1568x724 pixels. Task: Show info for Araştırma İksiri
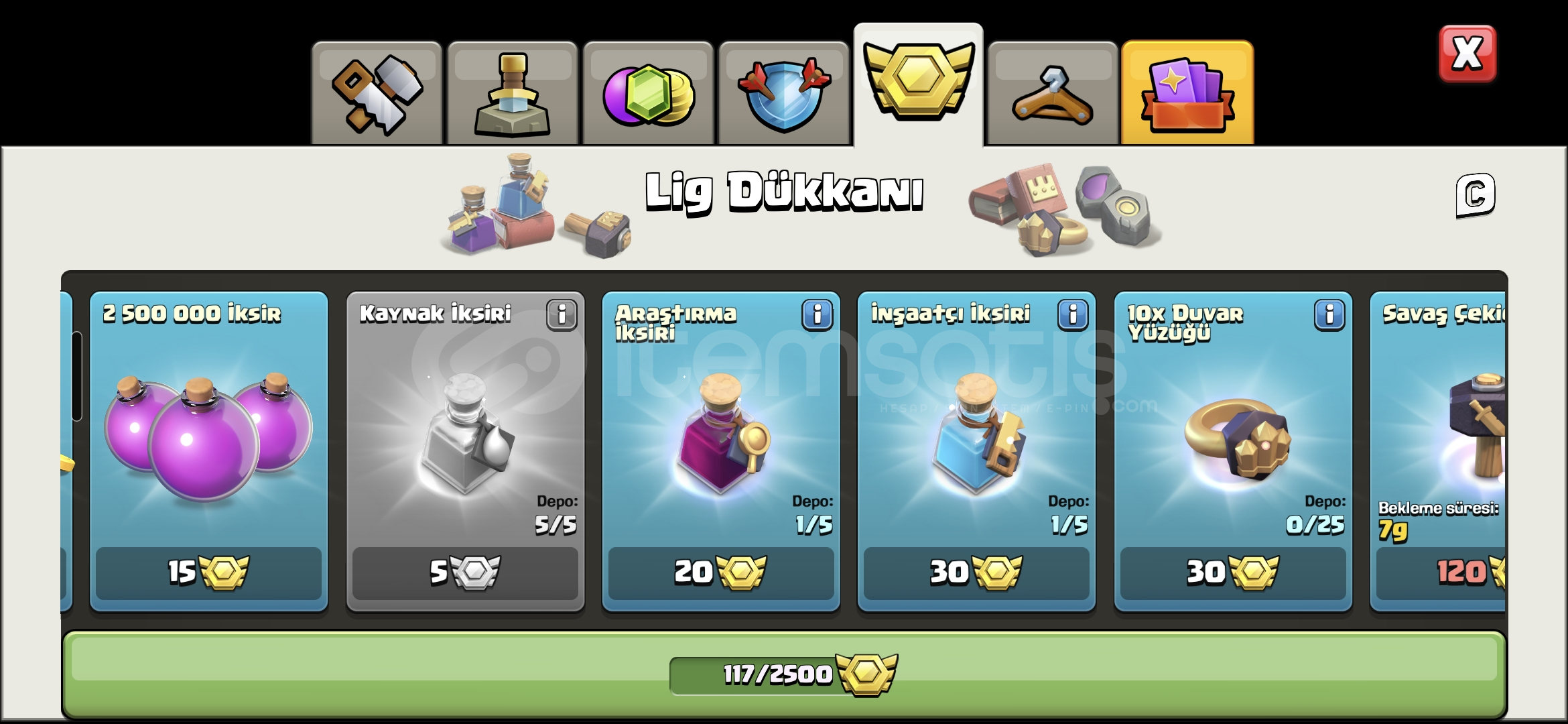[818, 314]
